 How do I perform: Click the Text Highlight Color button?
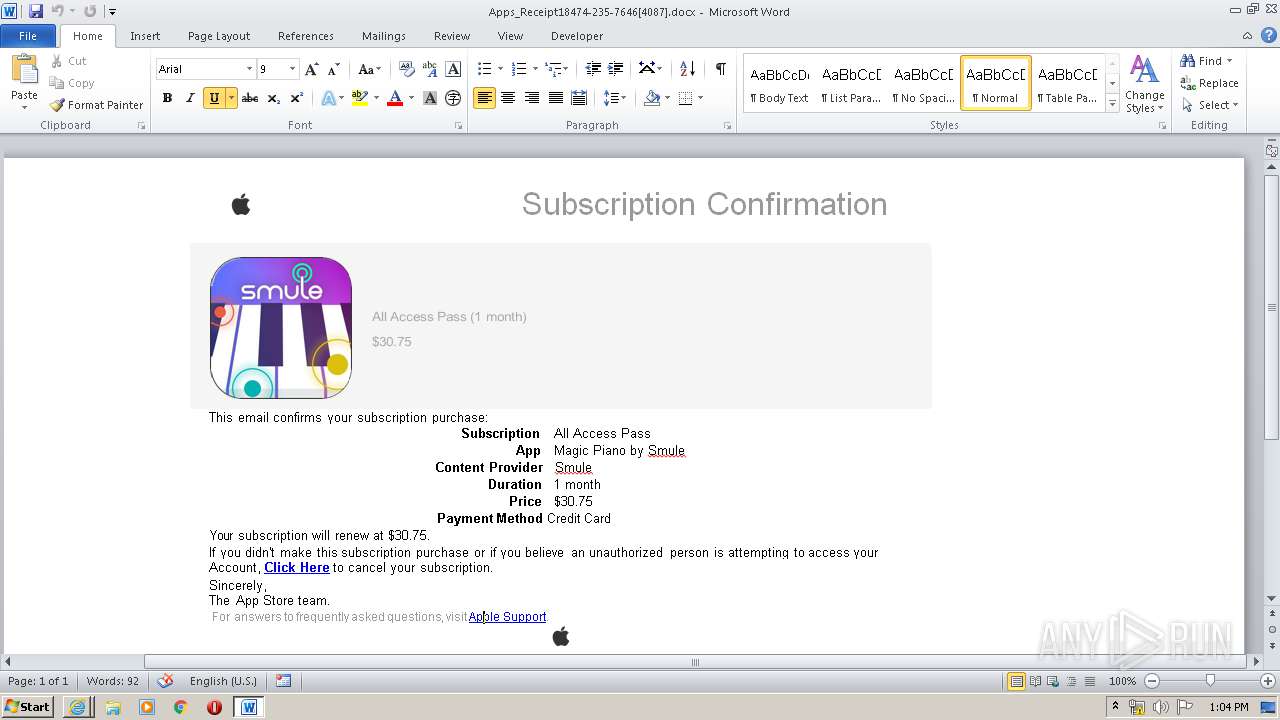pos(360,98)
